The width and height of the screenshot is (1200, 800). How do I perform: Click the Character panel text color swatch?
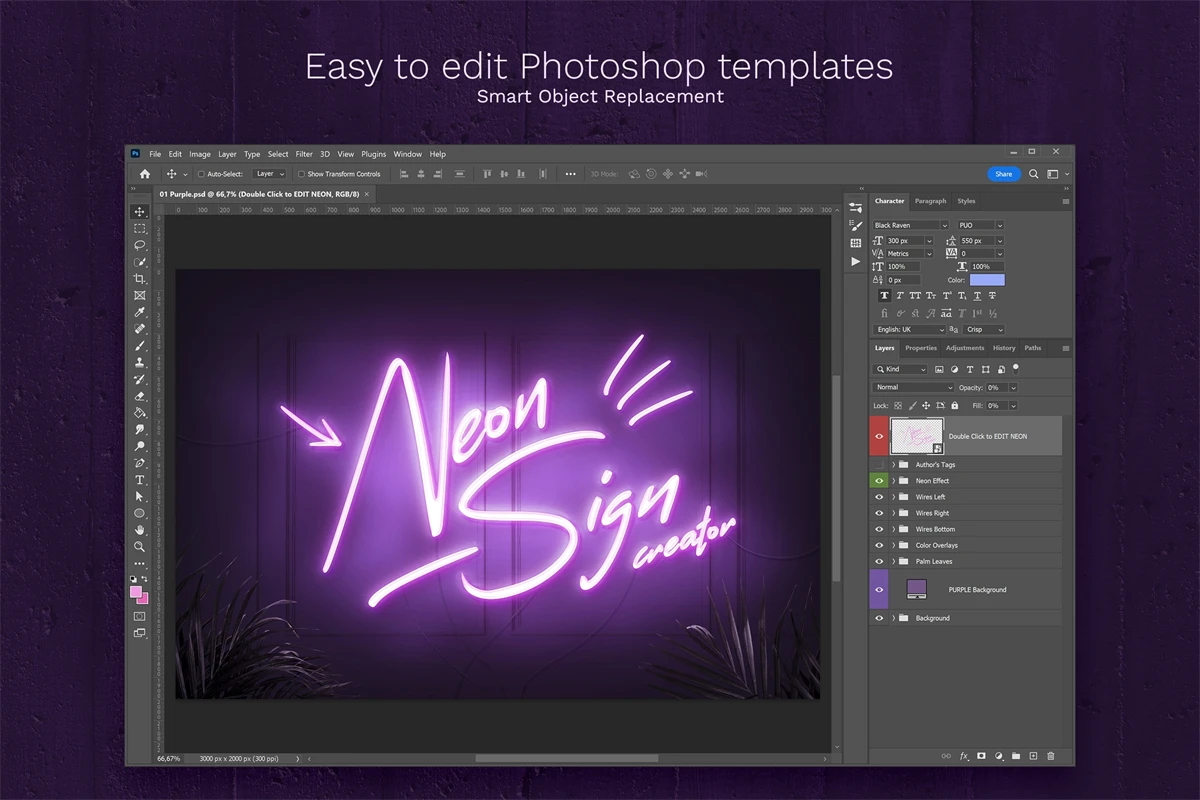[x=987, y=280]
